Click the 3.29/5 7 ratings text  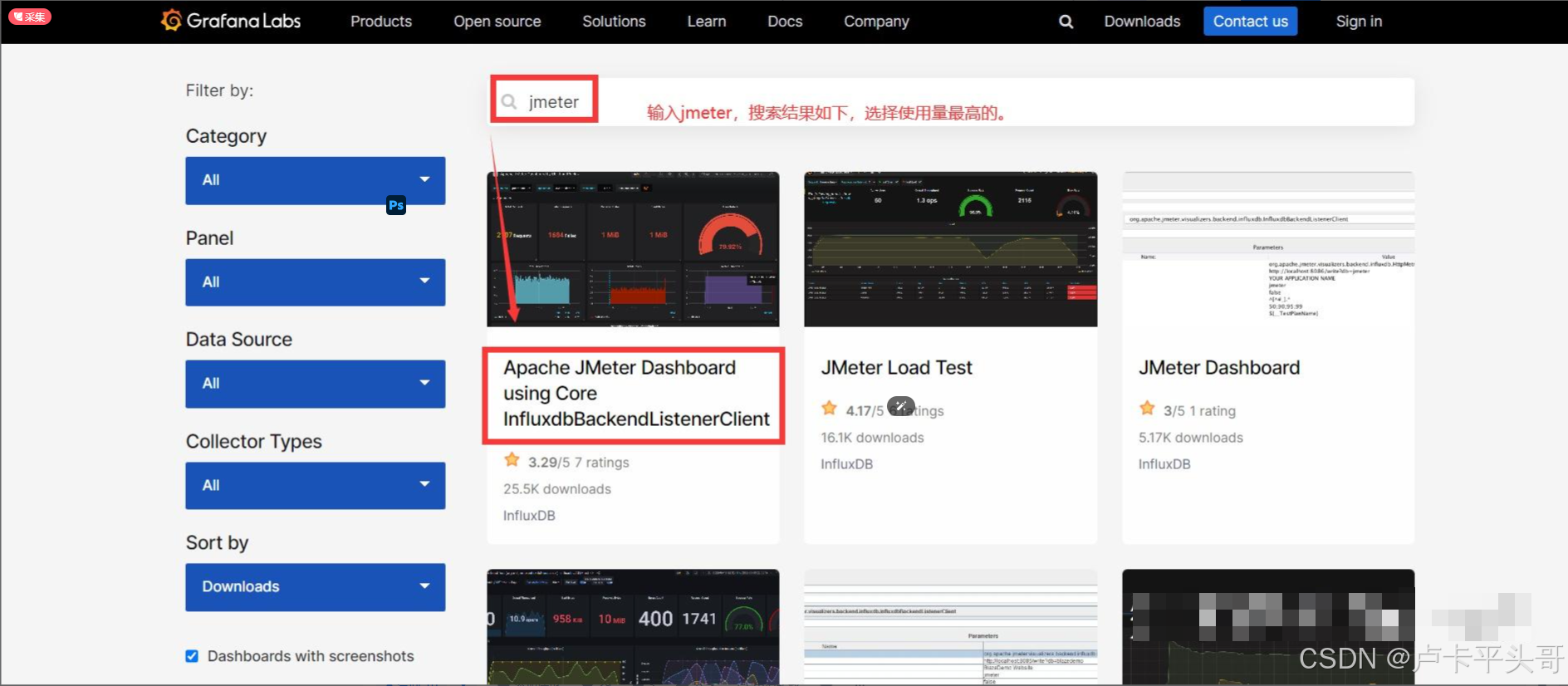pyautogui.click(x=579, y=463)
